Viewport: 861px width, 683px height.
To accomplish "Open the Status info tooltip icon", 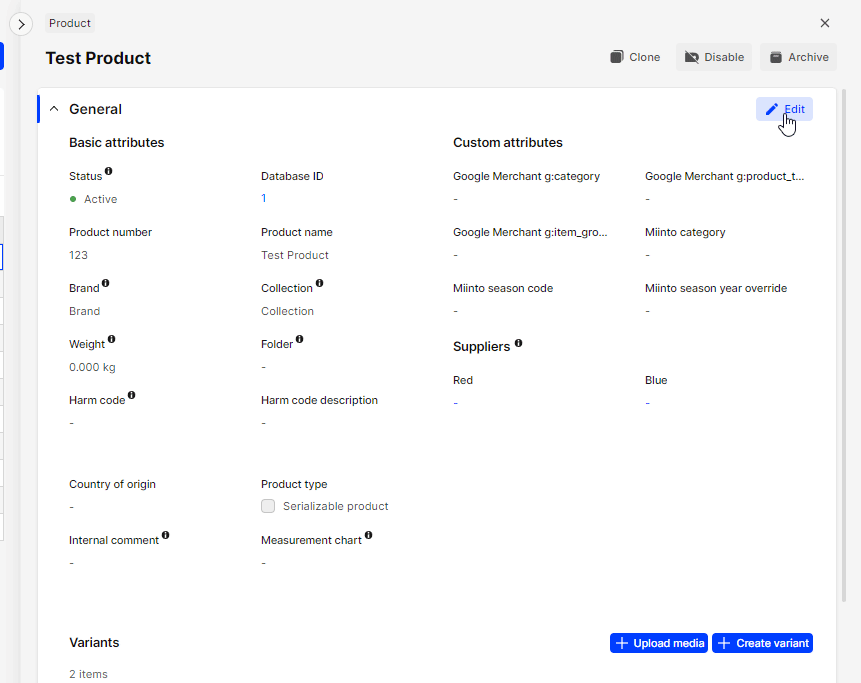I will coord(109,173).
